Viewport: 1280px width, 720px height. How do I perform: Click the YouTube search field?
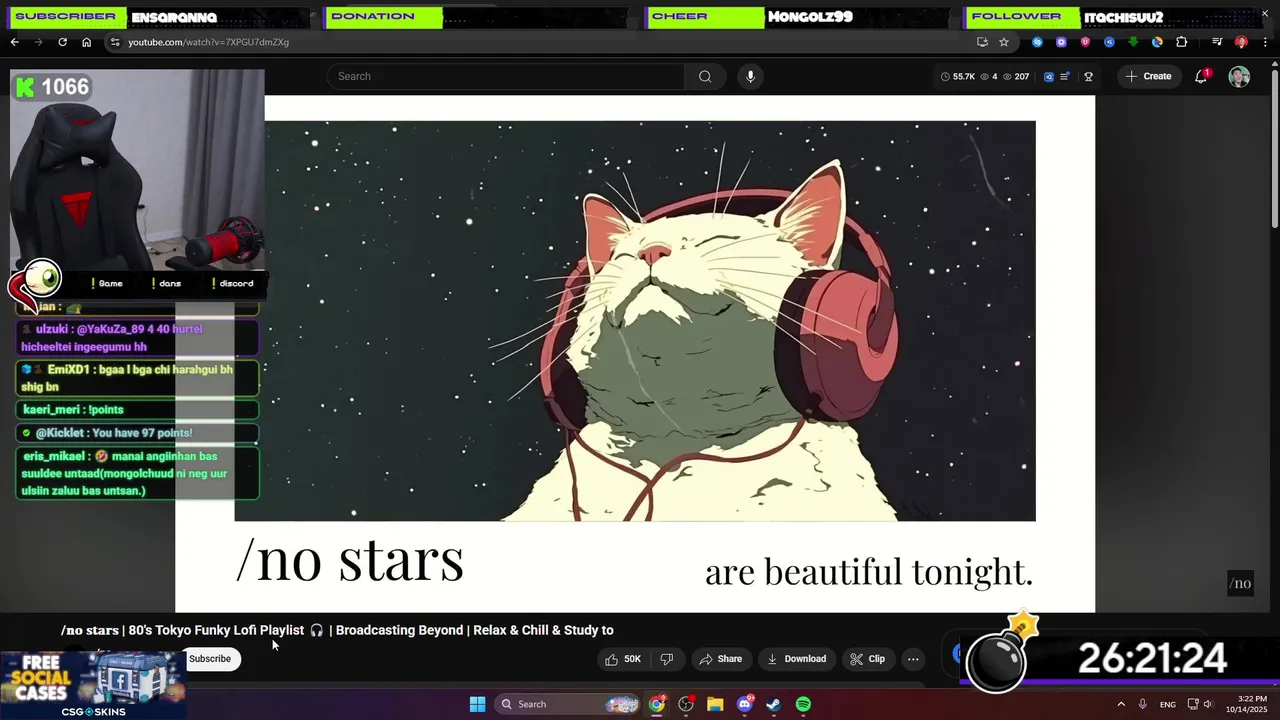pyautogui.click(x=506, y=76)
